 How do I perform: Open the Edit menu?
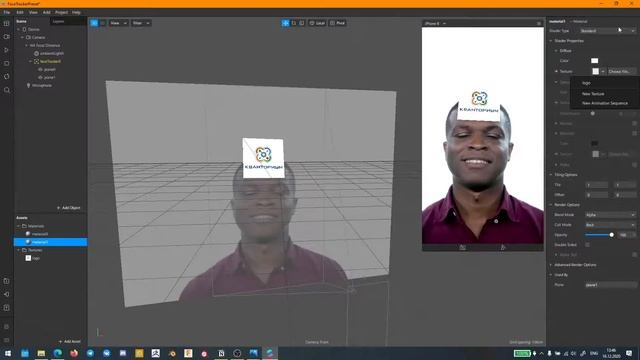click(x=20, y=12)
